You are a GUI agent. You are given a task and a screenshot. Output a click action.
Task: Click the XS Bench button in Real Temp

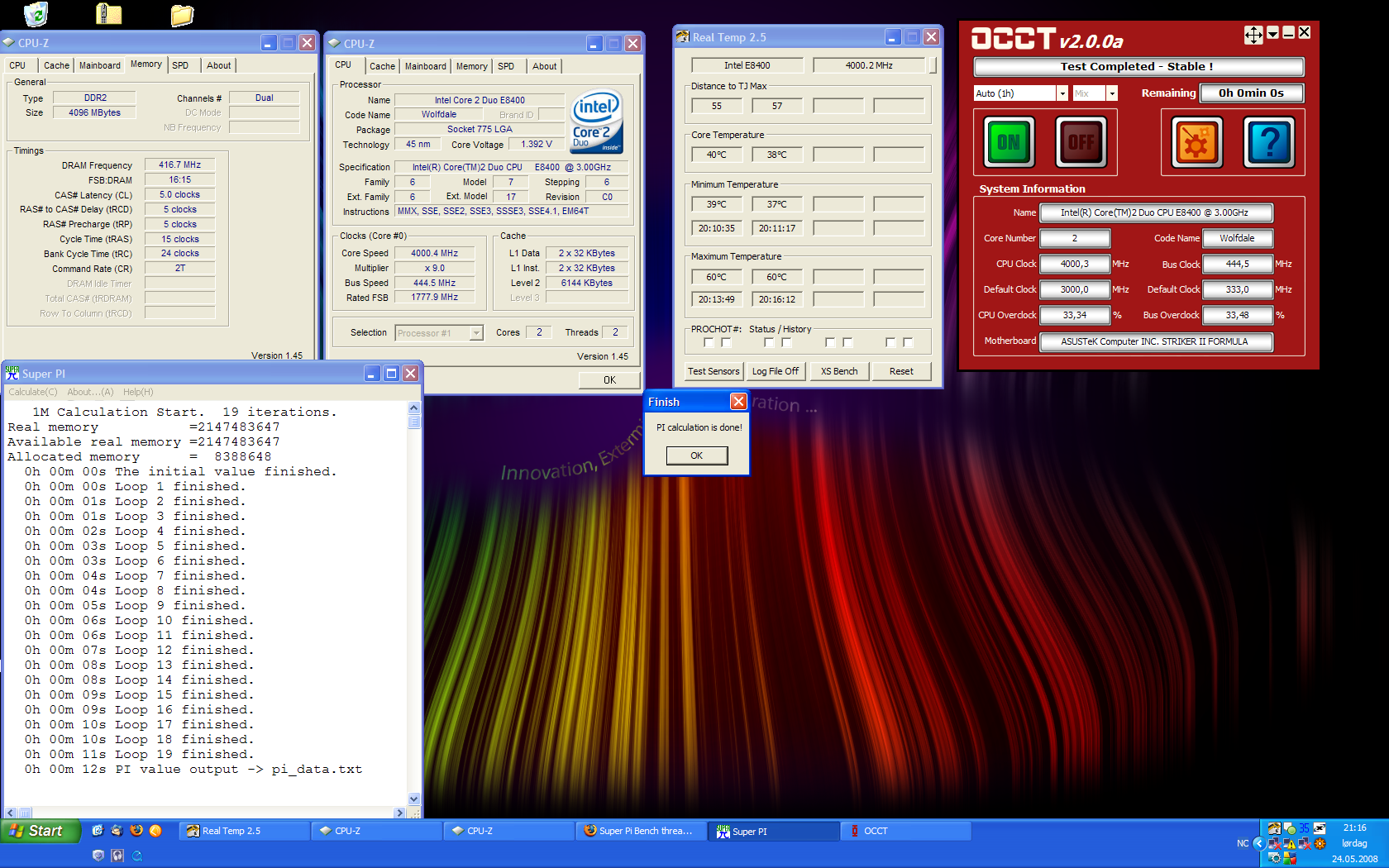point(839,371)
